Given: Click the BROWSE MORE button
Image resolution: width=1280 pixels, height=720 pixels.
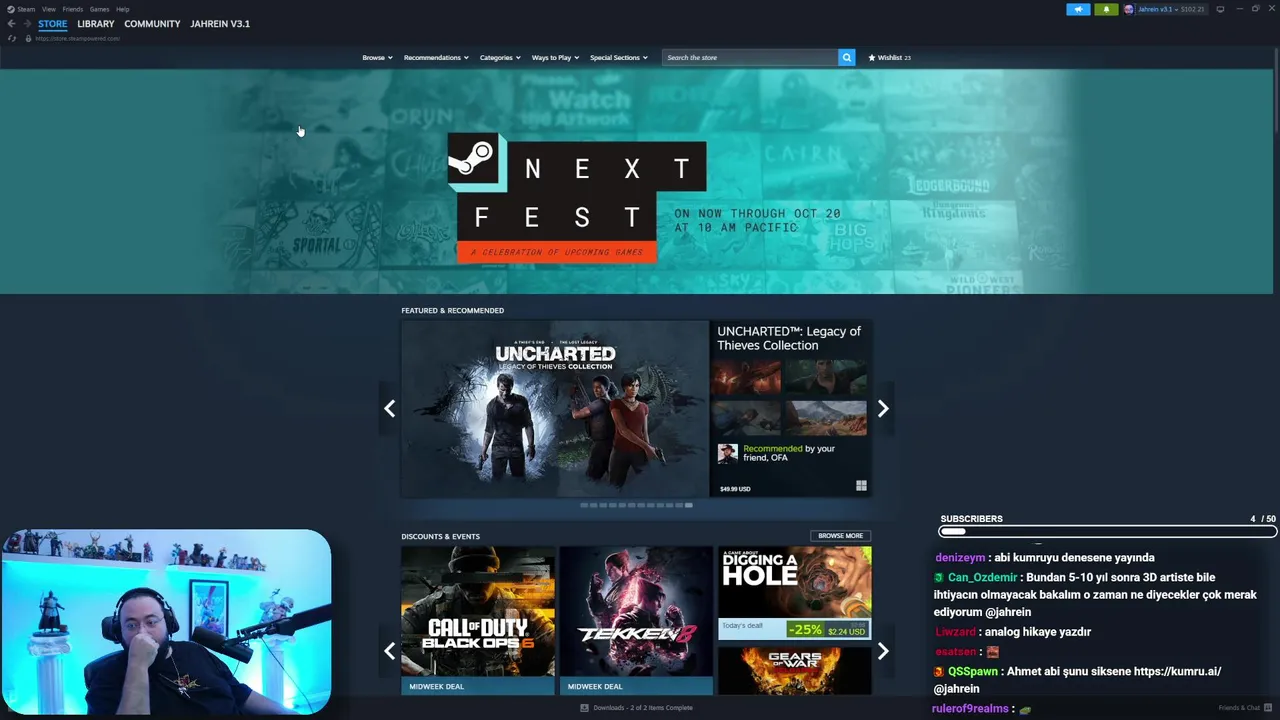Looking at the screenshot, I should coord(840,536).
